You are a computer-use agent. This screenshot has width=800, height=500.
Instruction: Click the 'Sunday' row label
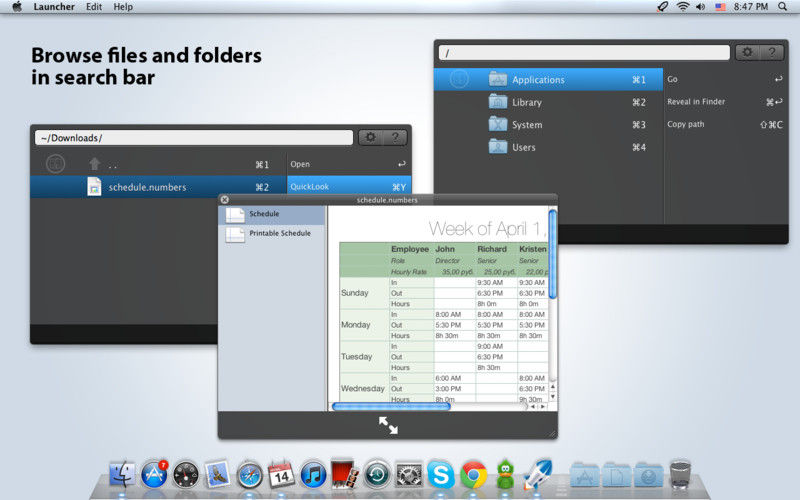coord(355,293)
